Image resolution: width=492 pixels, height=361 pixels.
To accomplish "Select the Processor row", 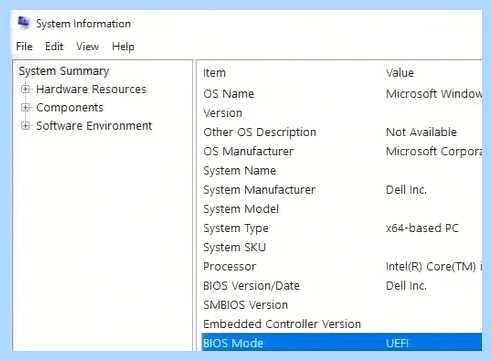I will point(342,266).
